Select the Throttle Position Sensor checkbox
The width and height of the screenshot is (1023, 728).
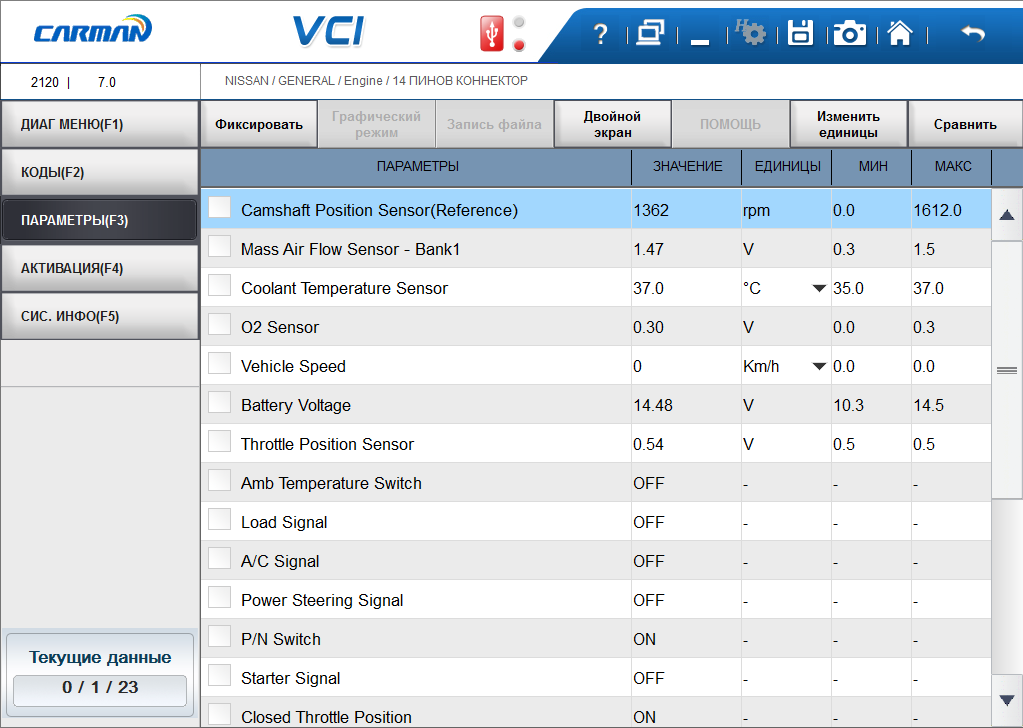[x=219, y=442]
